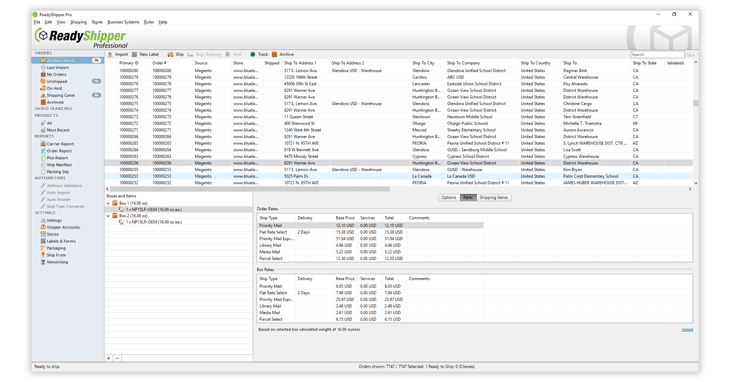Open the Edit menu
Screen dimensions: 730x382
48,22
